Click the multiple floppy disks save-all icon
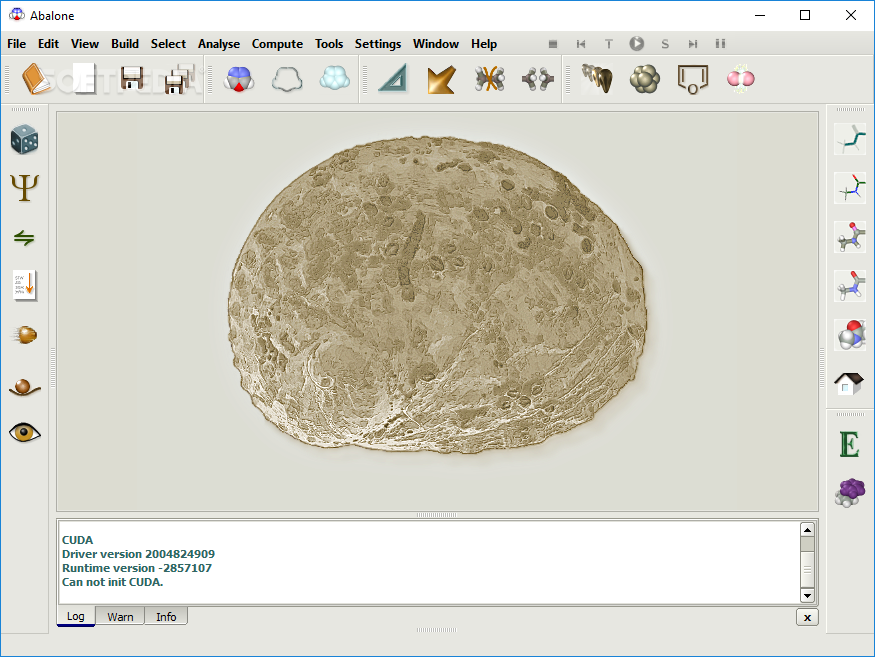 tap(180, 79)
